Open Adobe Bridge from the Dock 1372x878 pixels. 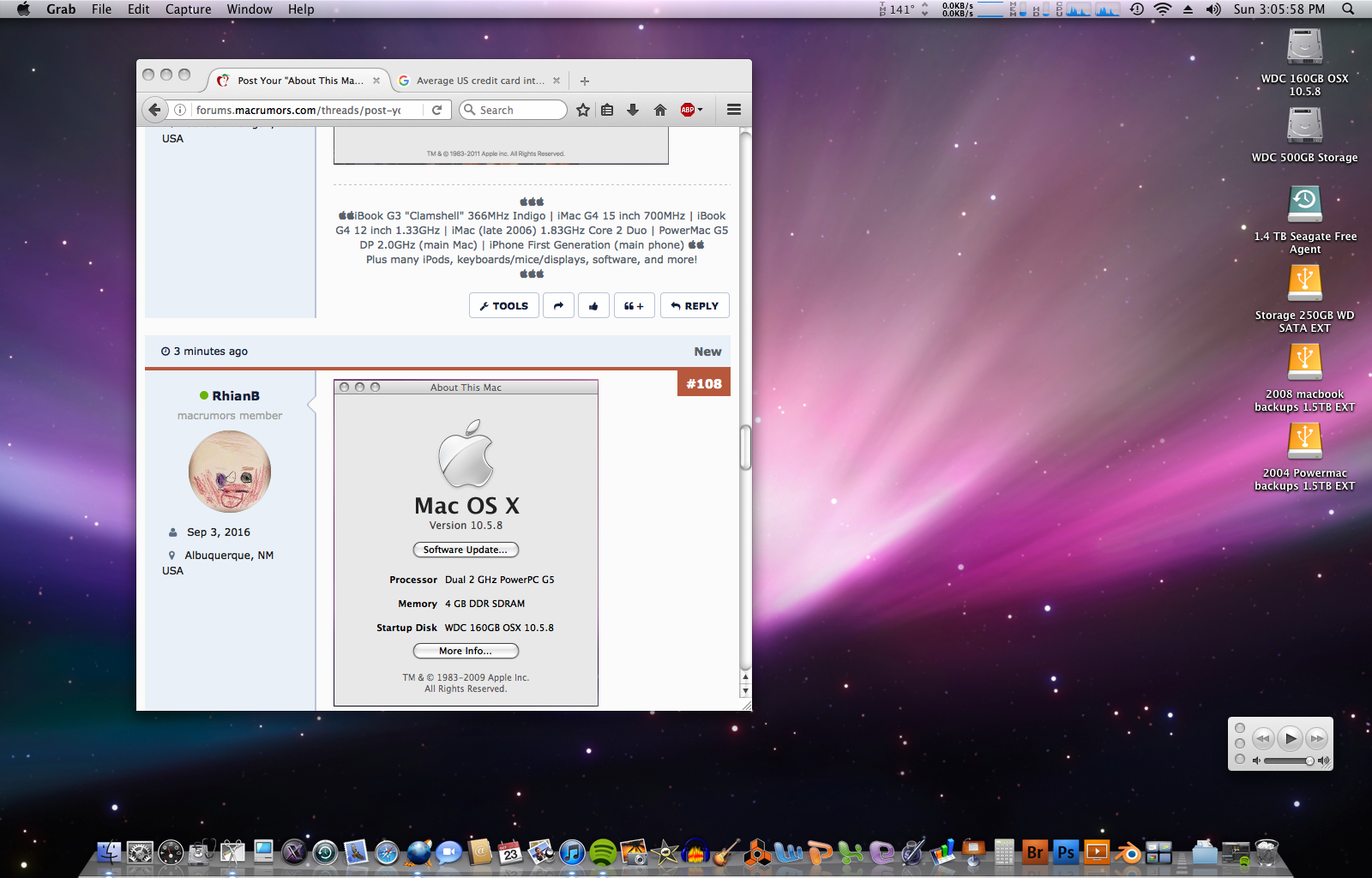pyautogui.click(x=1035, y=852)
